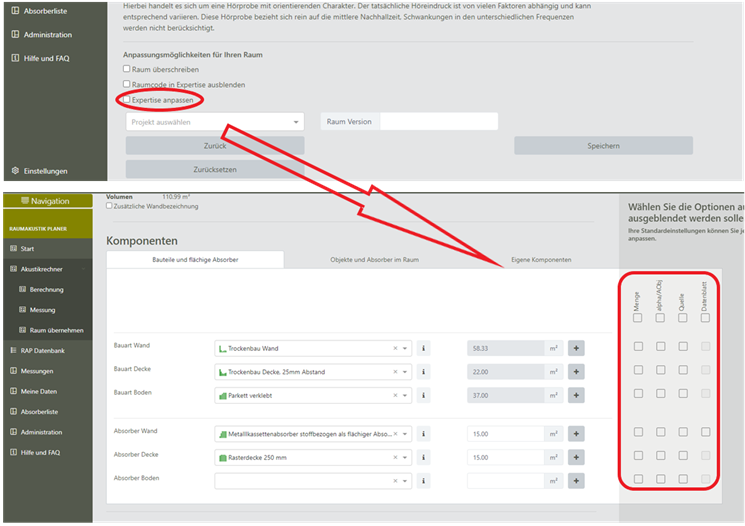The image size is (745, 526).
Task: Click plus icon in Absorber Wand row
Action: (576, 434)
